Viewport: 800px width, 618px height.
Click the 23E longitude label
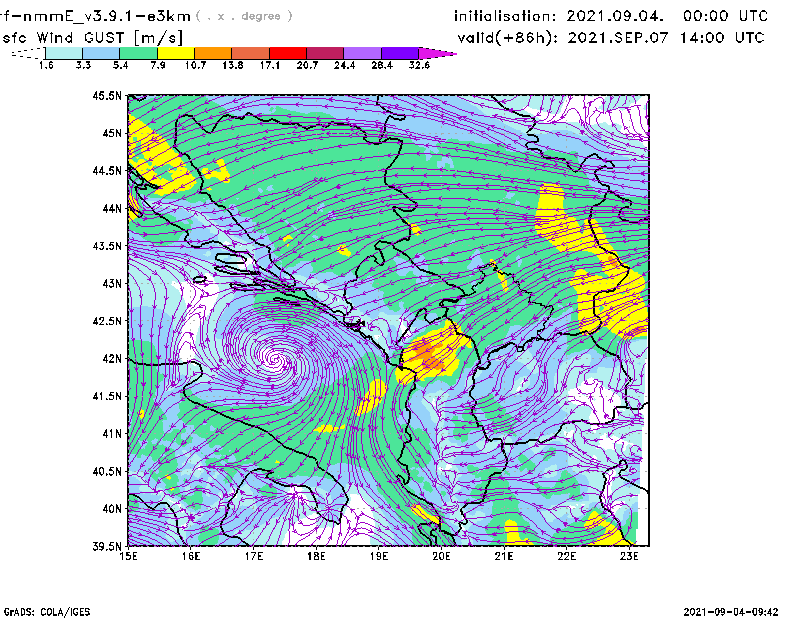point(629,557)
